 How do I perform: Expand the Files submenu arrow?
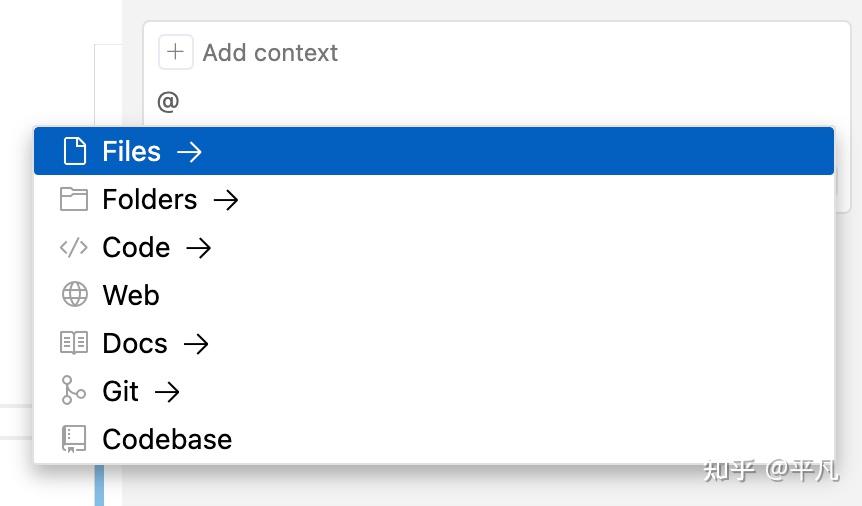click(x=189, y=151)
